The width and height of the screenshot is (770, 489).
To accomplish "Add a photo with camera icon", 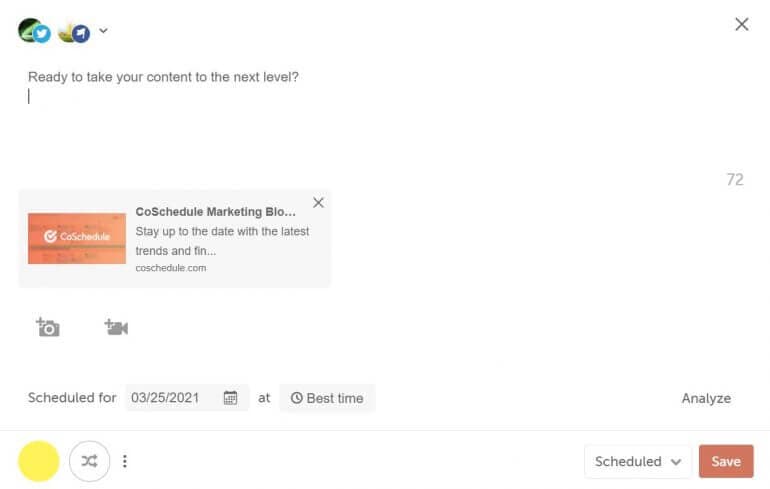I will 48,327.
